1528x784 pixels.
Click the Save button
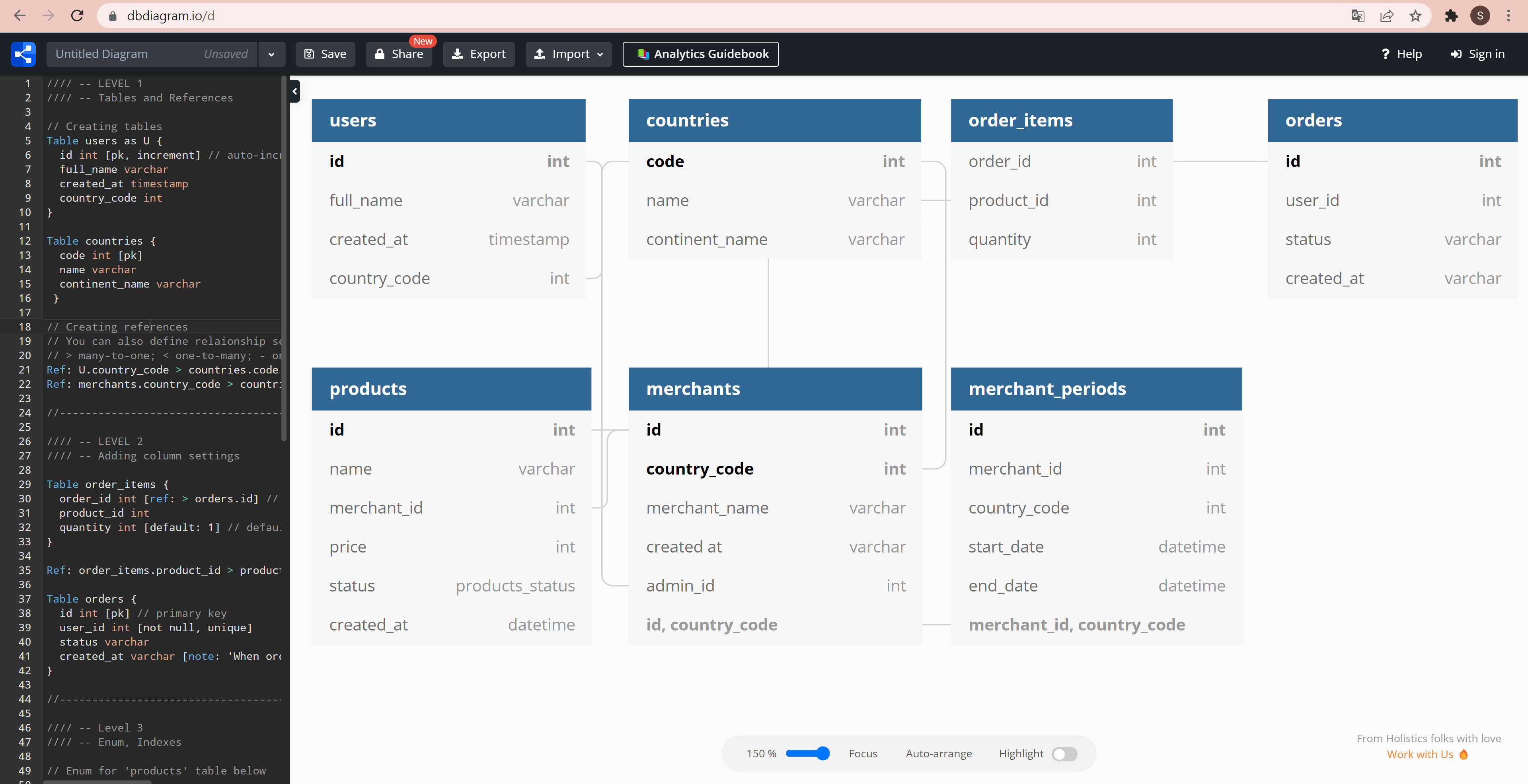click(x=325, y=54)
